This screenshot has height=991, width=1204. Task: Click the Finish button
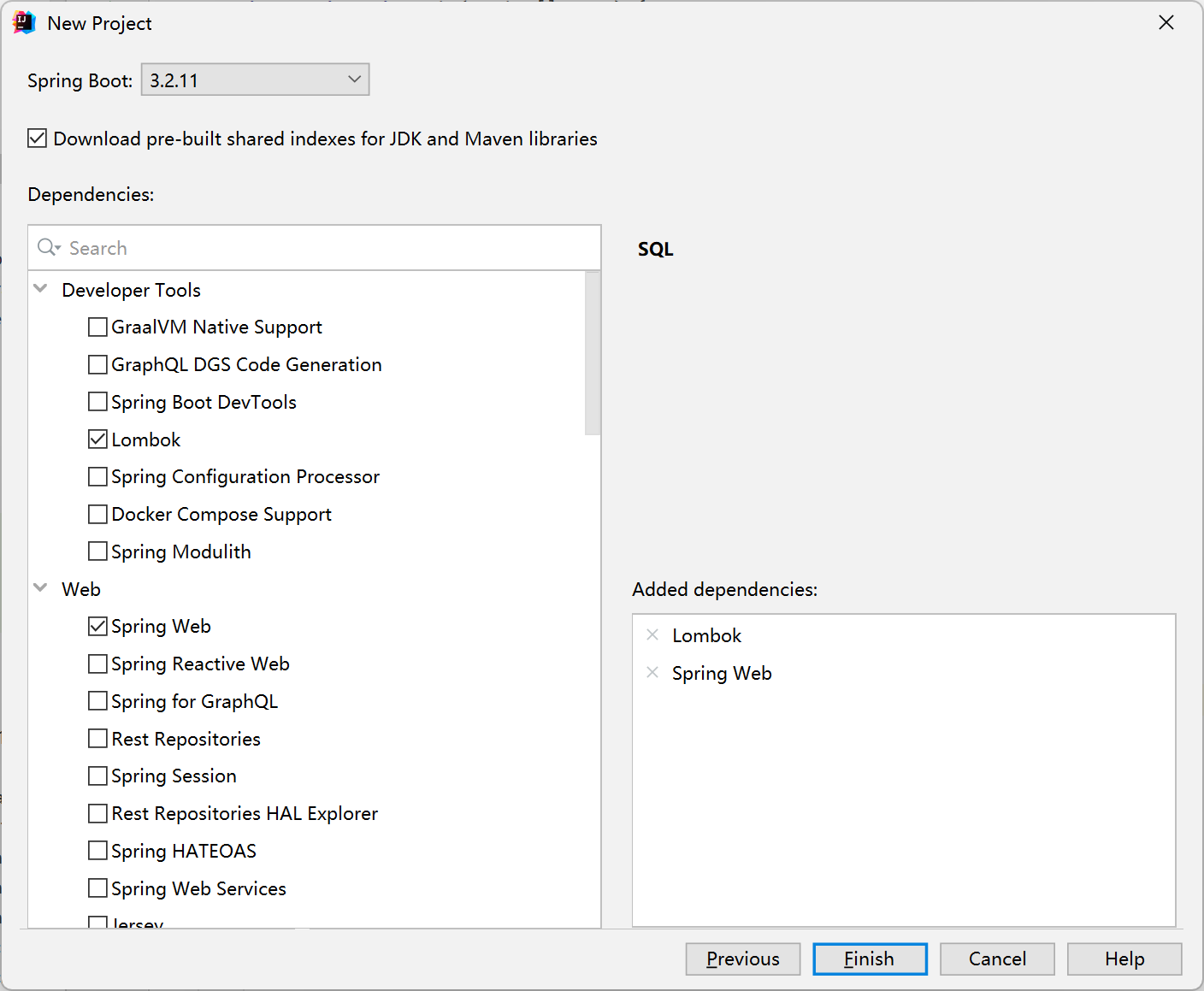870,959
